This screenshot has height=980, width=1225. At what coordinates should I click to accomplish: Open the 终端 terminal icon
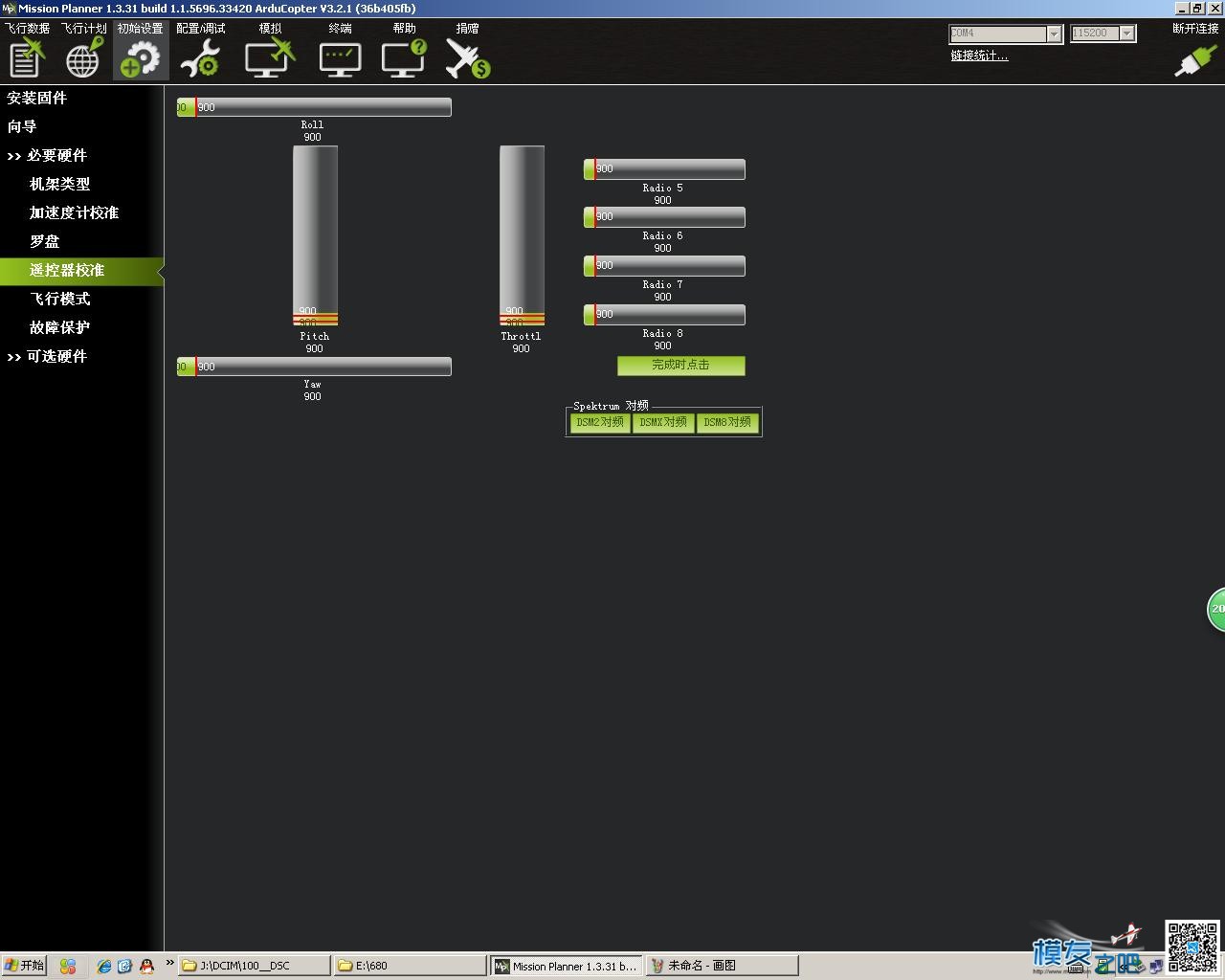tap(340, 57)
